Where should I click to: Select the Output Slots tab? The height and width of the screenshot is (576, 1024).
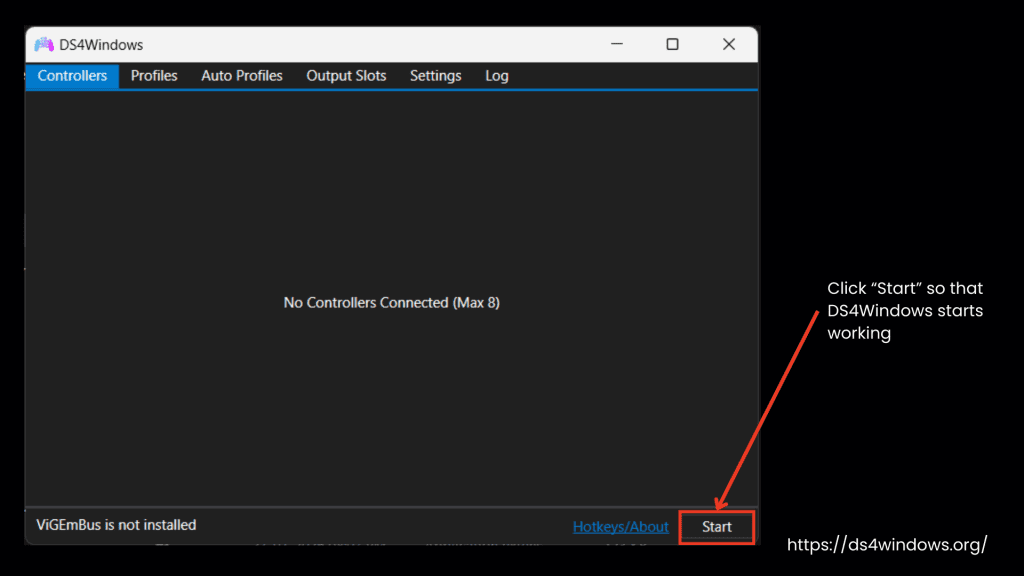click(x=346, y=76)
